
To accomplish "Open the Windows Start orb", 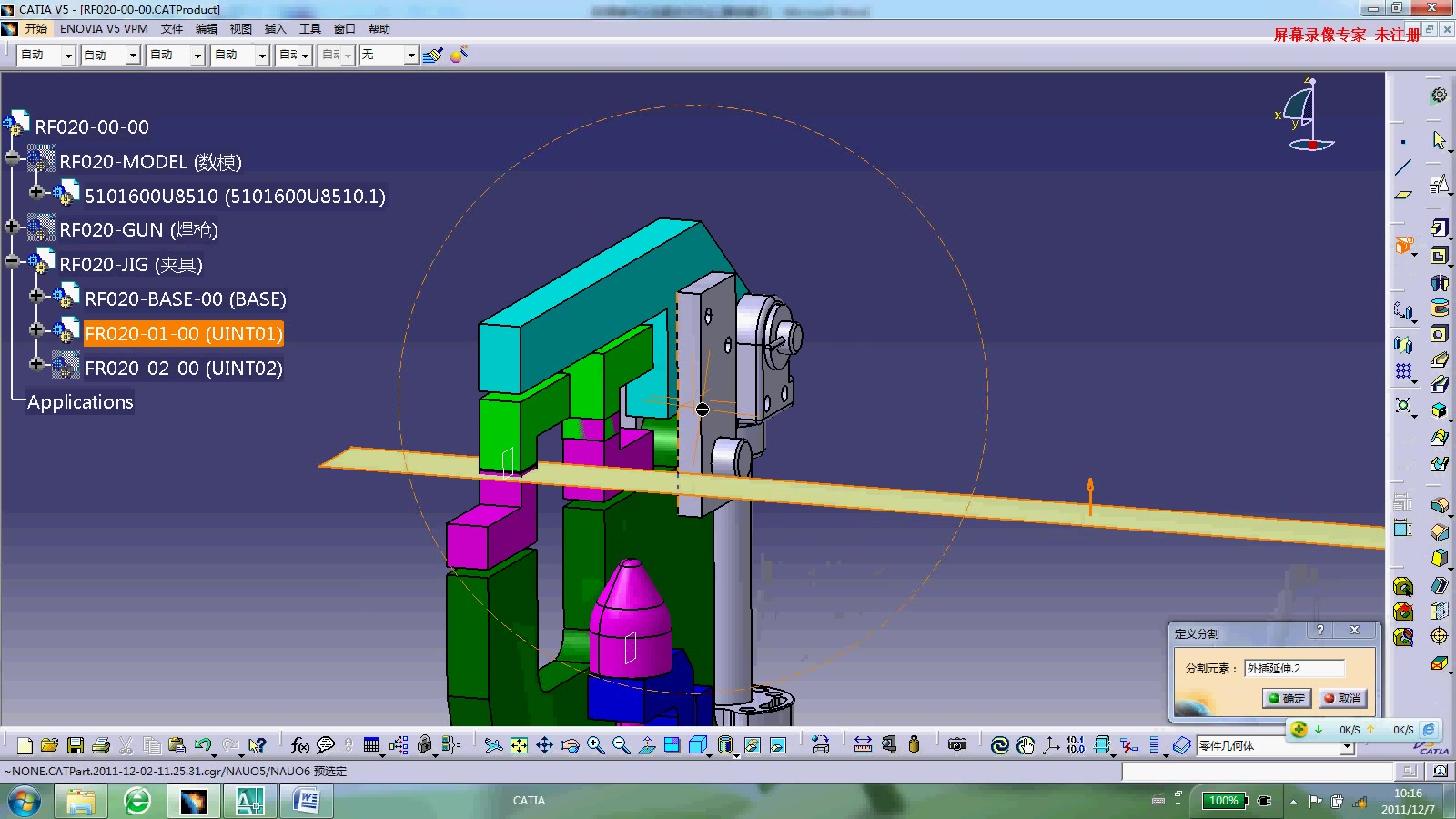I will [x=25, y=802].
